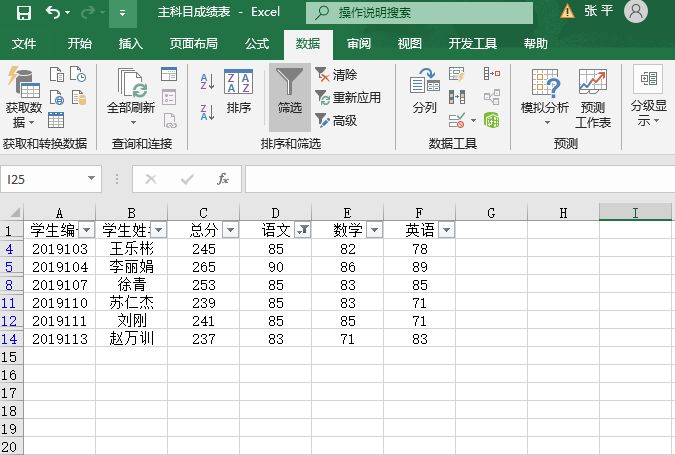The height and width of the screenshot is (455, 675).
Task: Select the cell with total score 265
Action: (203, 267)
